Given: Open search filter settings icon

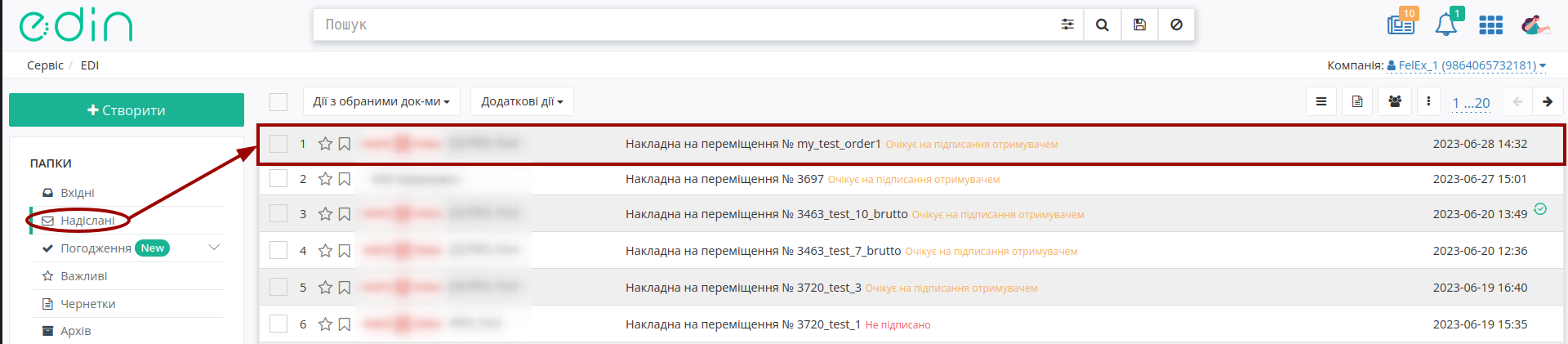Looking at the screenshot, I should (x=1067, y=25).
